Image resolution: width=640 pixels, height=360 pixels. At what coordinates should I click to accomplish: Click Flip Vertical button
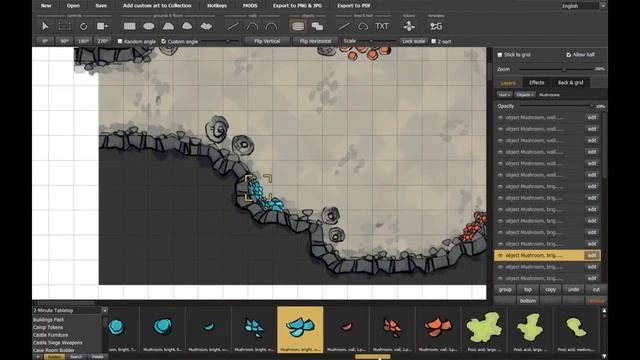point(267,41)
